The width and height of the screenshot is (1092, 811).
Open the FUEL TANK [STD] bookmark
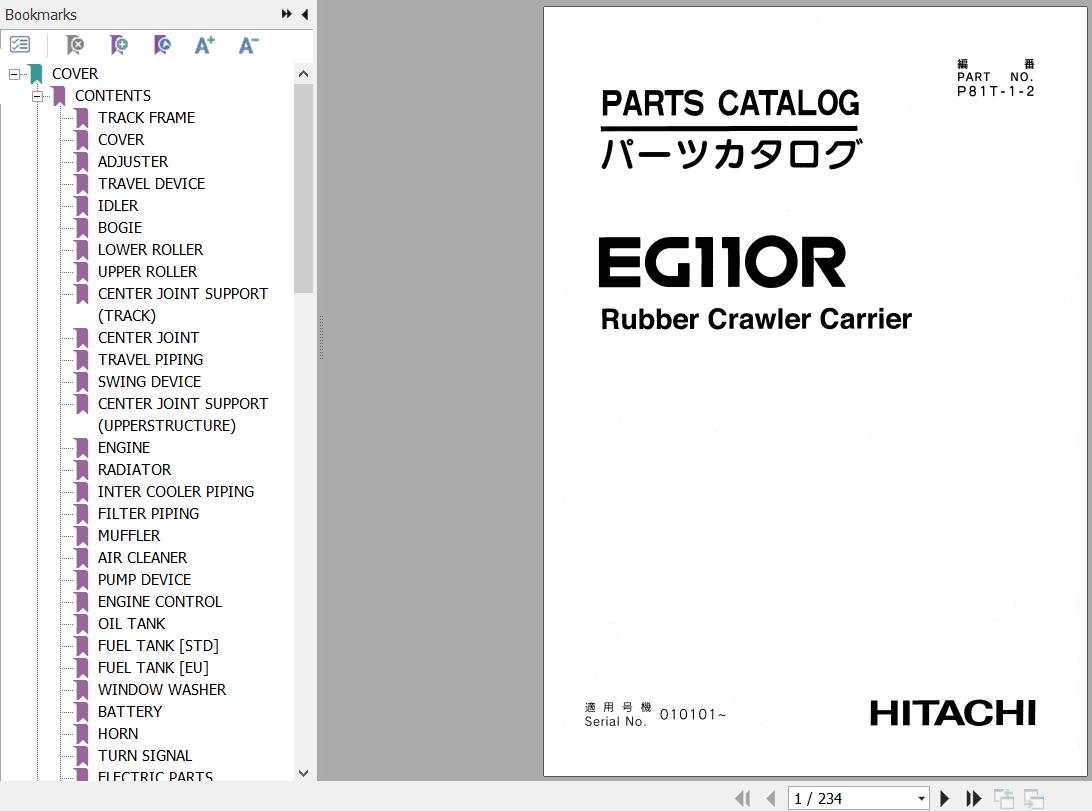click(158, 646)
